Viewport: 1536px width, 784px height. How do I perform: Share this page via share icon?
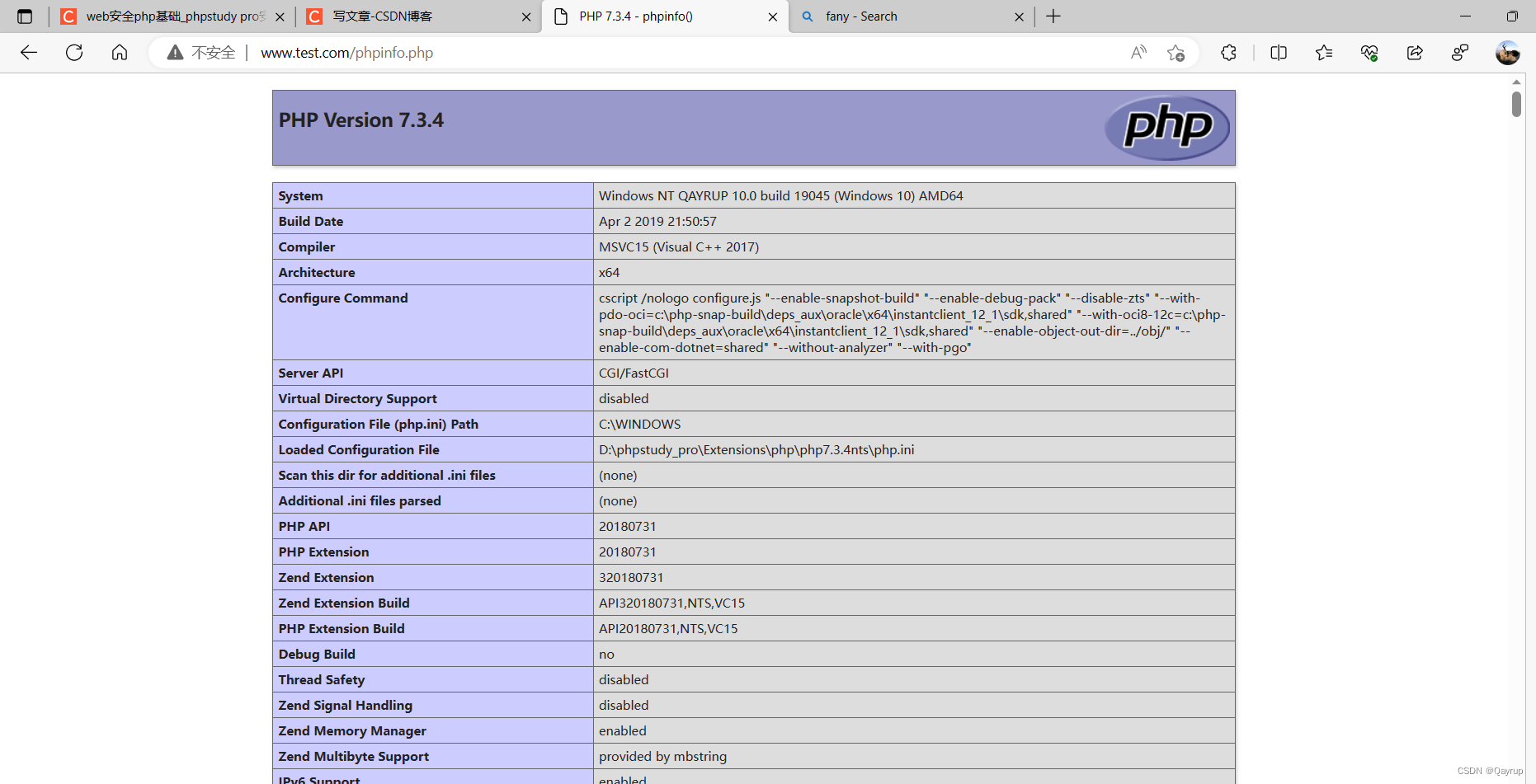1415,53
